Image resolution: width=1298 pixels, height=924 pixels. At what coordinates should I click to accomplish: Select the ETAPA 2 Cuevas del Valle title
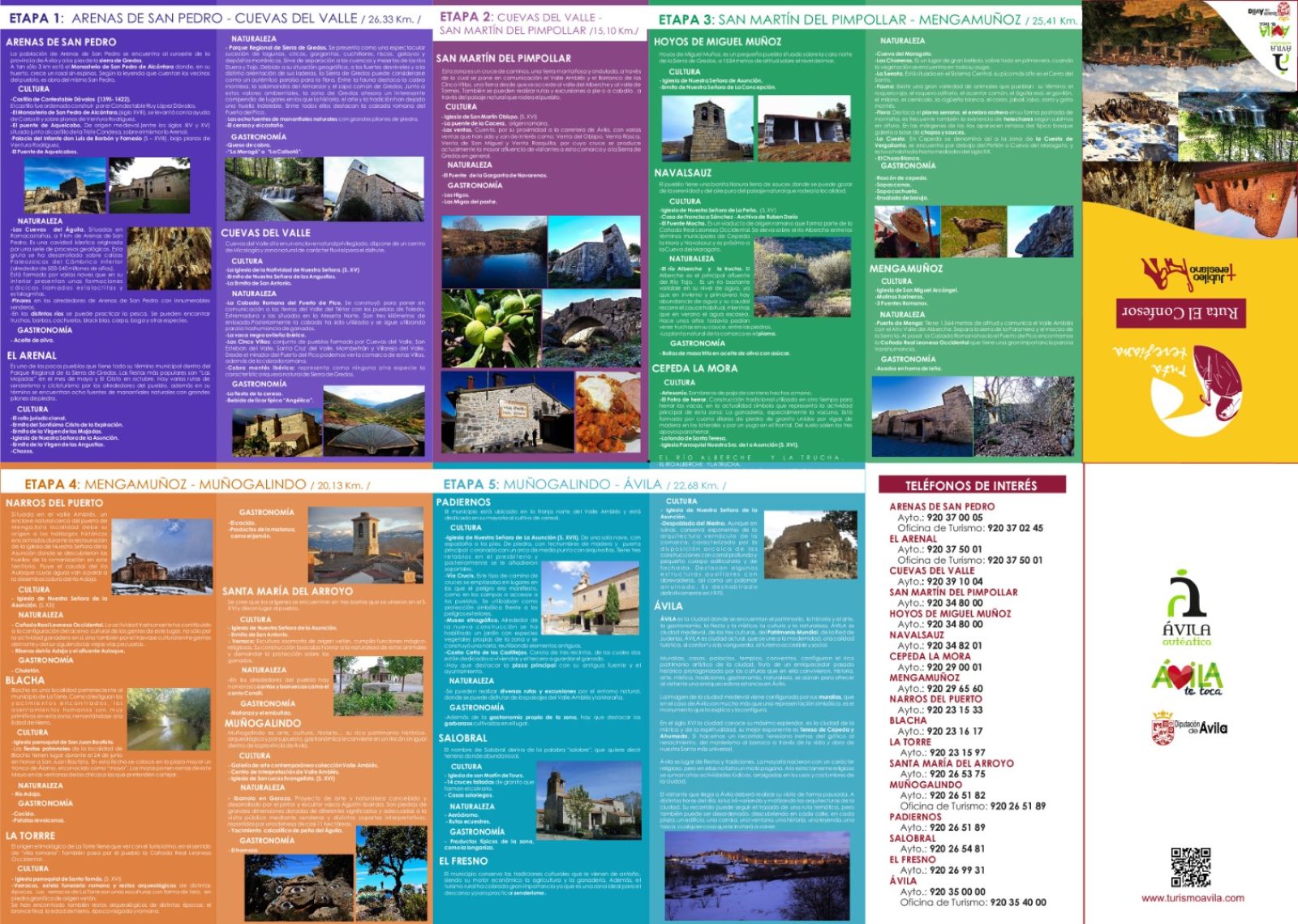(x=539, y=23)
